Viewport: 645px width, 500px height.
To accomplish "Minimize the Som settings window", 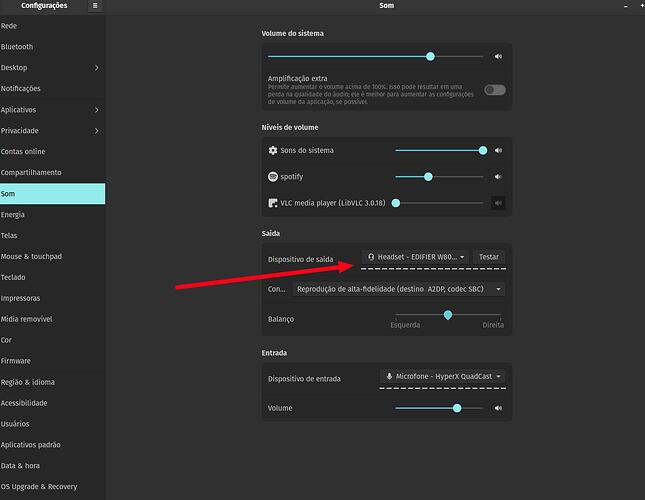I will click(626, 6).
